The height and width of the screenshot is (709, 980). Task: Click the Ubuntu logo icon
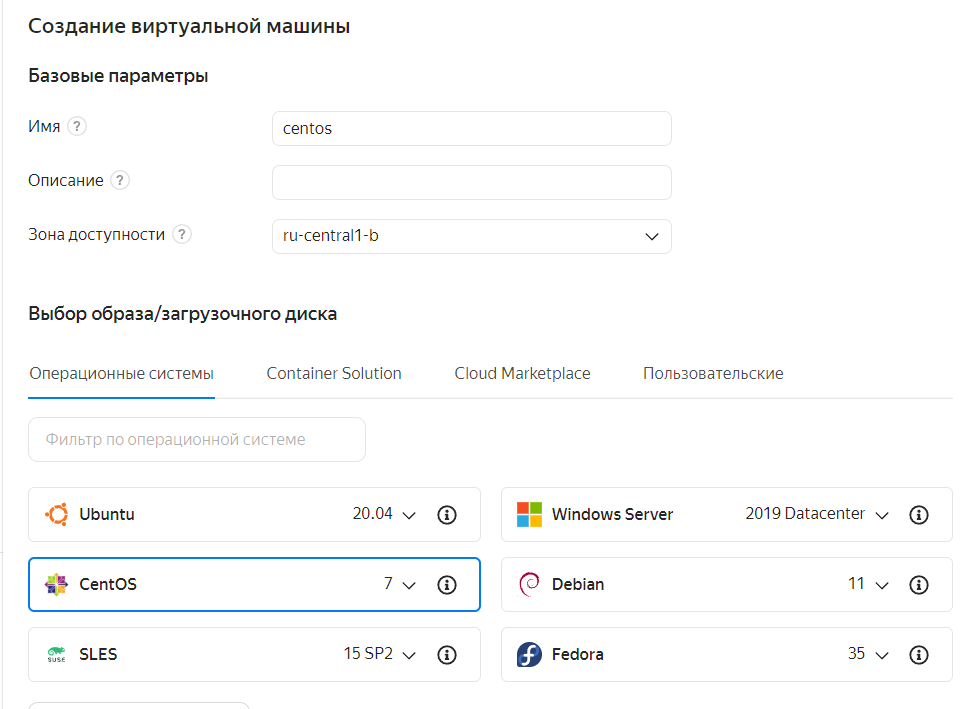pos(56,514)
